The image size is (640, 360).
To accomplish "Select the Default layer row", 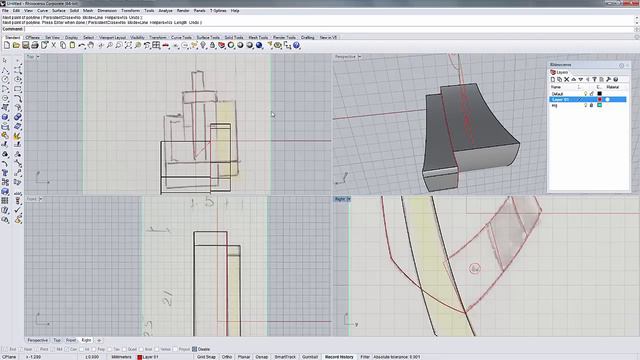I will [588, 94].
